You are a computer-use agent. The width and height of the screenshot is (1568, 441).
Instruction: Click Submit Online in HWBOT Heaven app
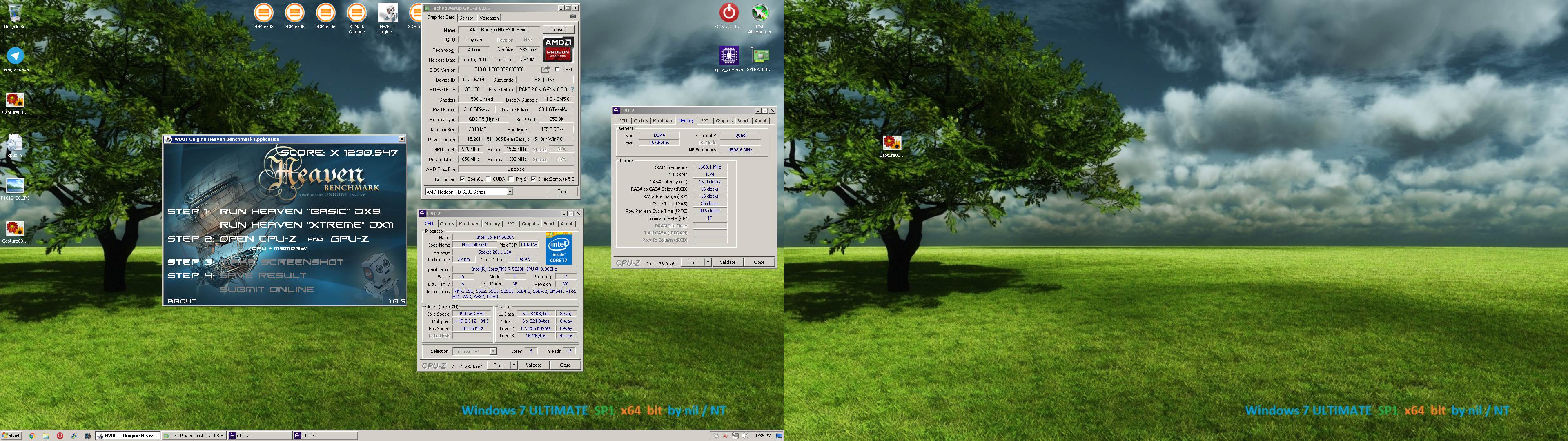tap(267, 290)
